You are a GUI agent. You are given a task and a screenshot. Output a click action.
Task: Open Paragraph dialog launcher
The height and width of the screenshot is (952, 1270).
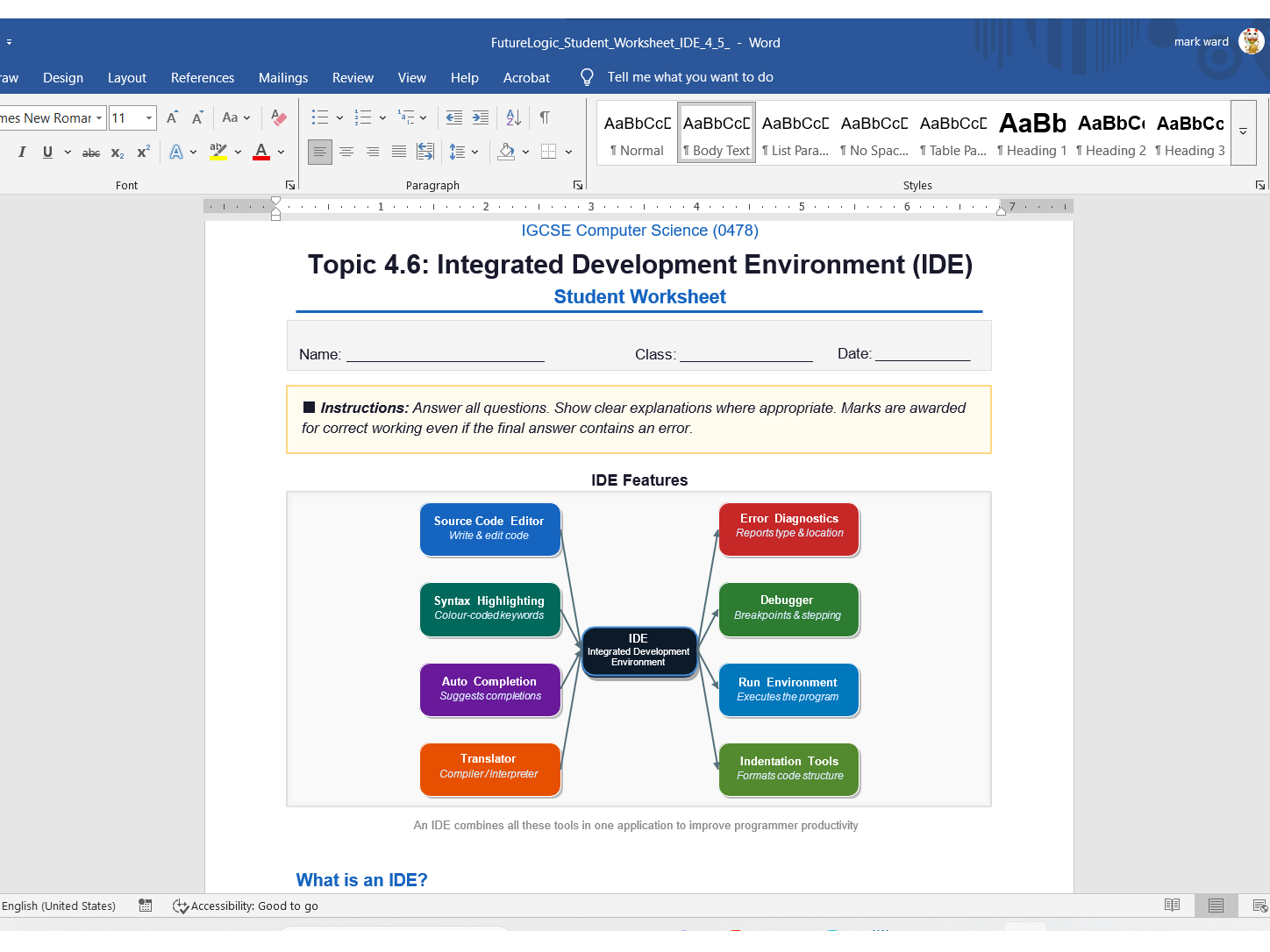click(578, 185)
